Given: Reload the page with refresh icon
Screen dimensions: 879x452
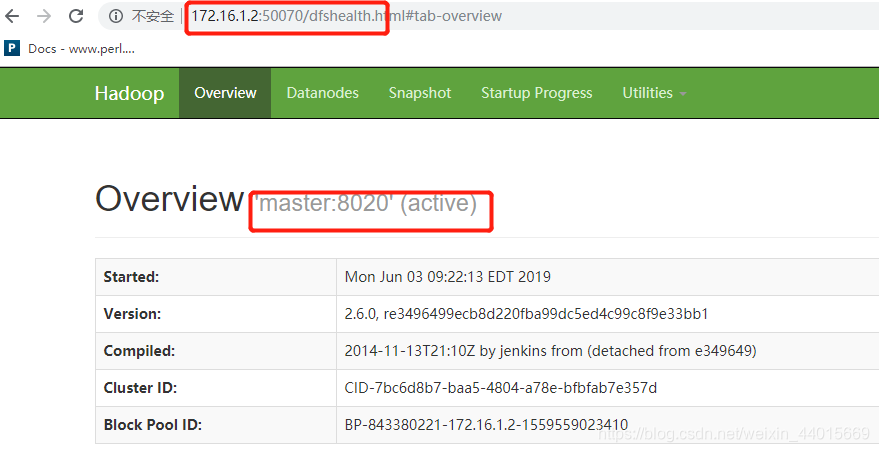Looking at the screenshot, I should [76, 16].
